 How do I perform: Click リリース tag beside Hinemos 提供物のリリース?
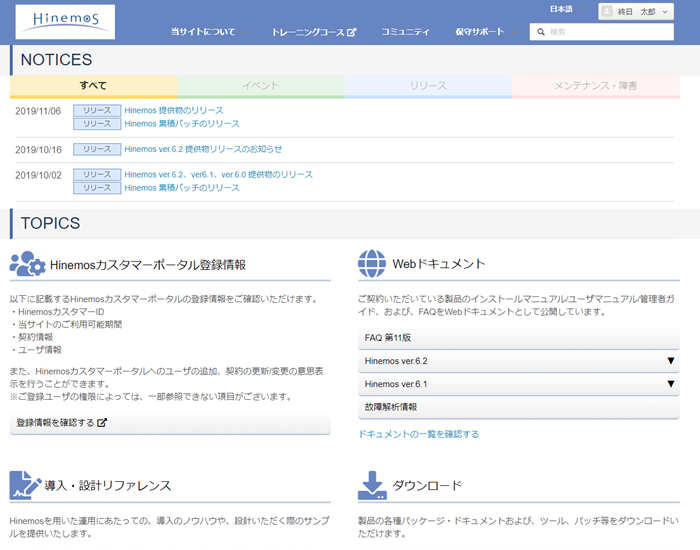97,110
